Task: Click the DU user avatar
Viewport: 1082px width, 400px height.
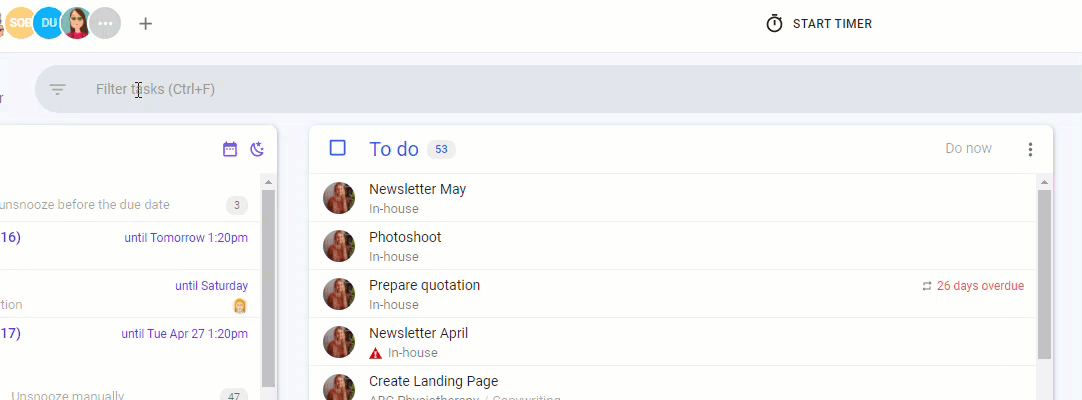Action: (48, 23)
